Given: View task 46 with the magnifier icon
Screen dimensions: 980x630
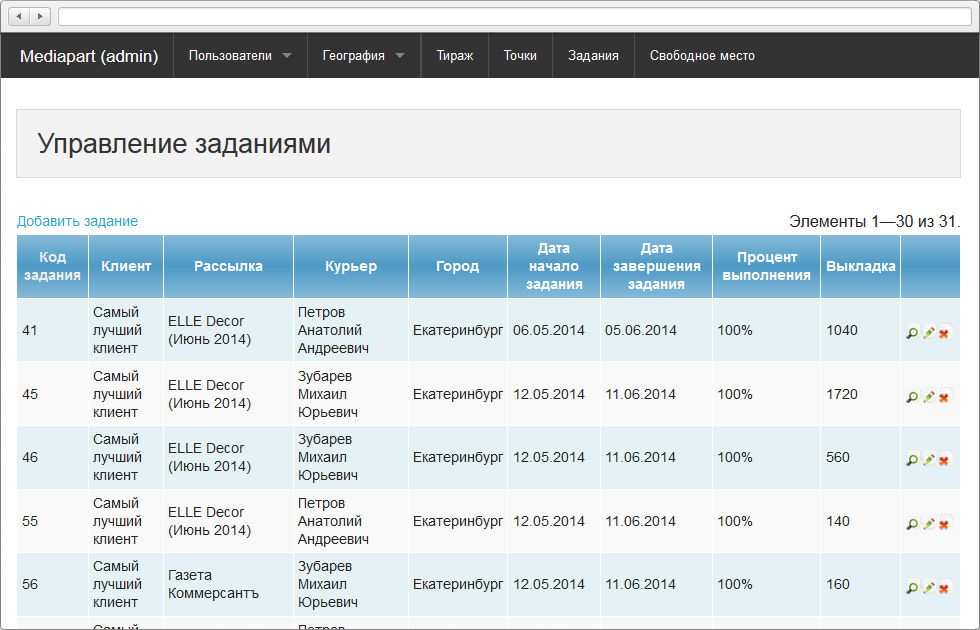Looking at the screenshot, I should [x=912, y=460].
